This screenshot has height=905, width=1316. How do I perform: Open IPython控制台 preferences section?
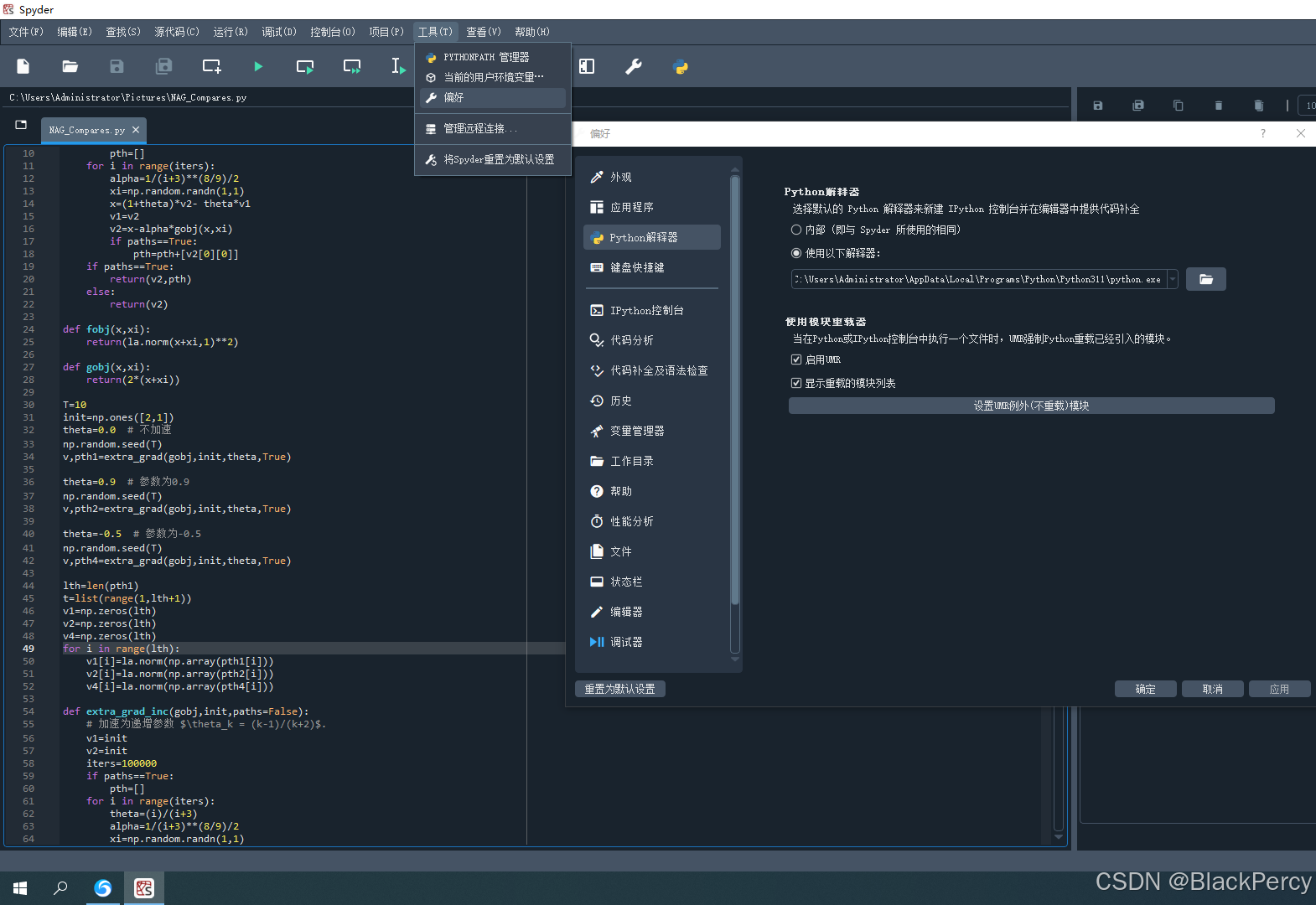pyautogui.click(x=652, y=310)
